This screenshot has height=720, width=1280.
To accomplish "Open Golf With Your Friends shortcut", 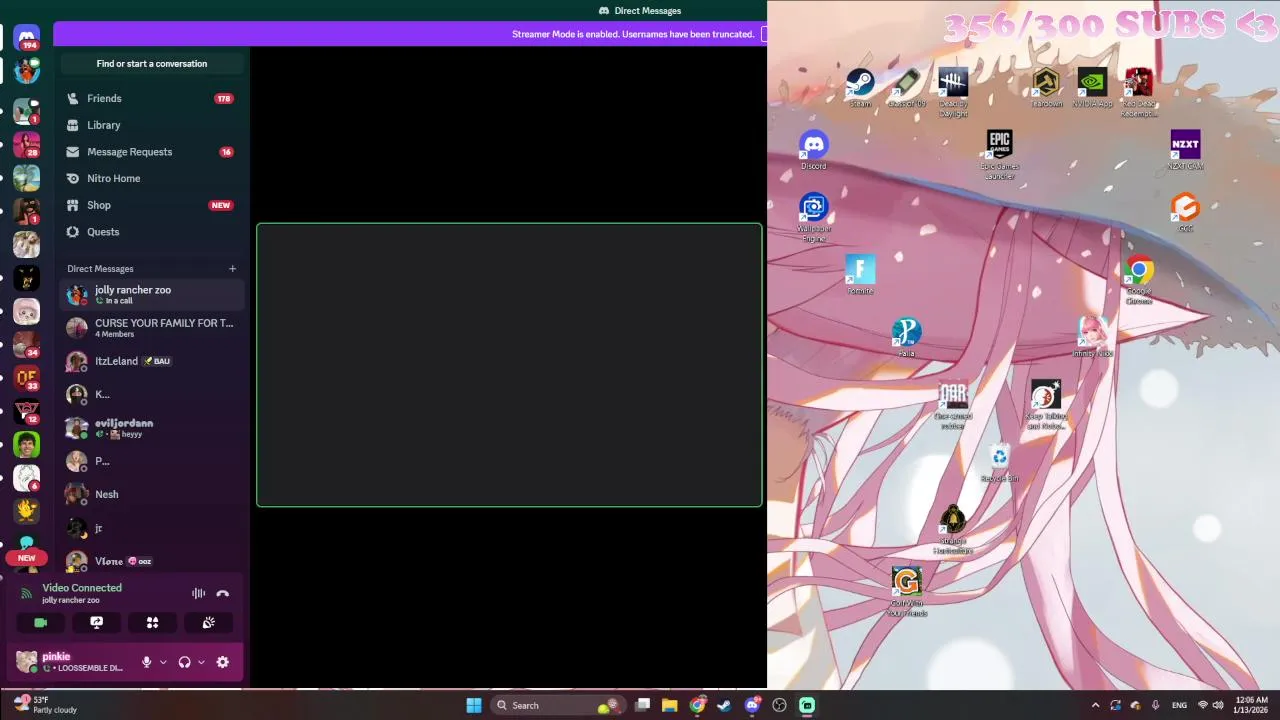I will coord(906,591).
